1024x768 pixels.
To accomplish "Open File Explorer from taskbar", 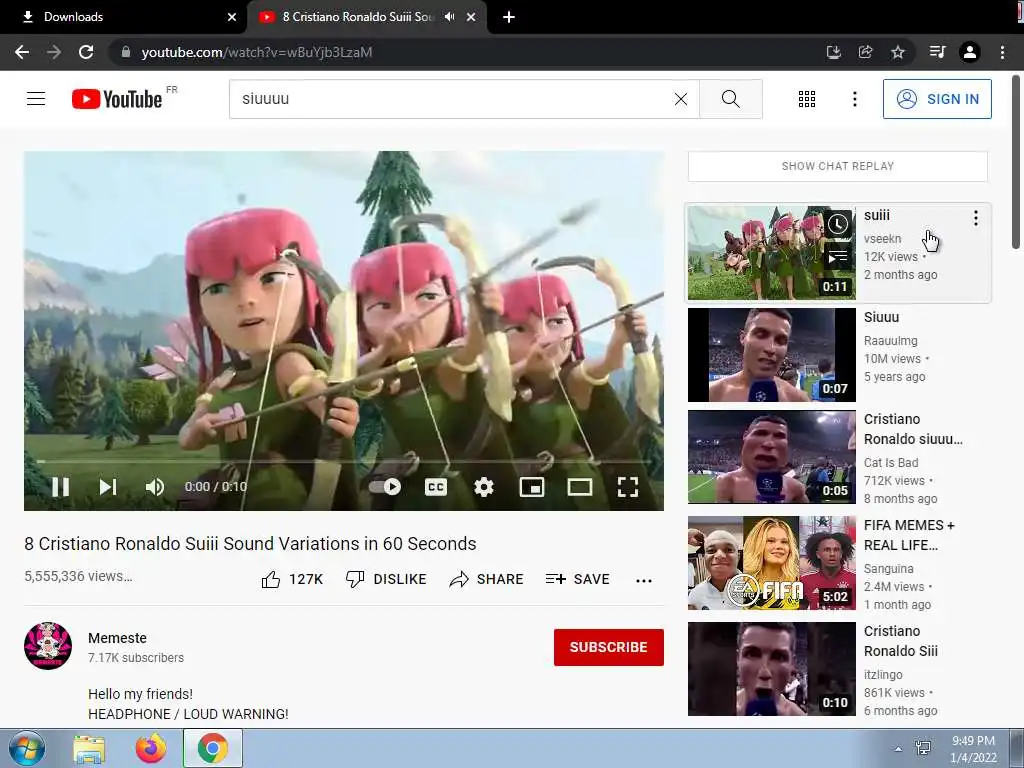I will tap(89, 748).
